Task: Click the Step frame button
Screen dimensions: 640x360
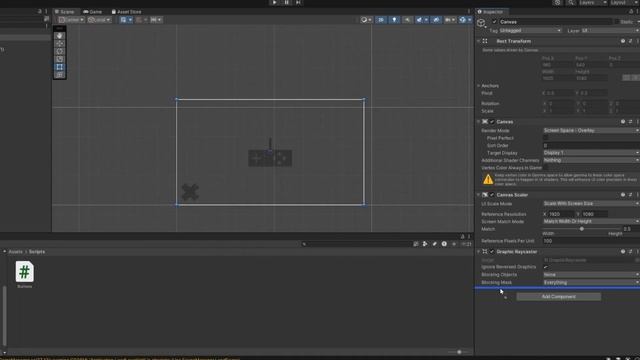Action: point(298,2)
